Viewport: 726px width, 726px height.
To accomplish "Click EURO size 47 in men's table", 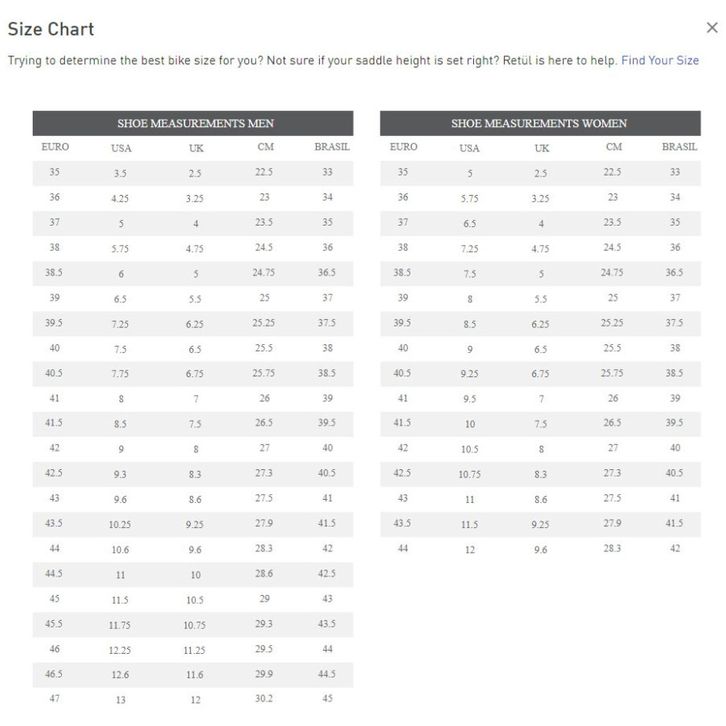I will [x=54, y=699].
